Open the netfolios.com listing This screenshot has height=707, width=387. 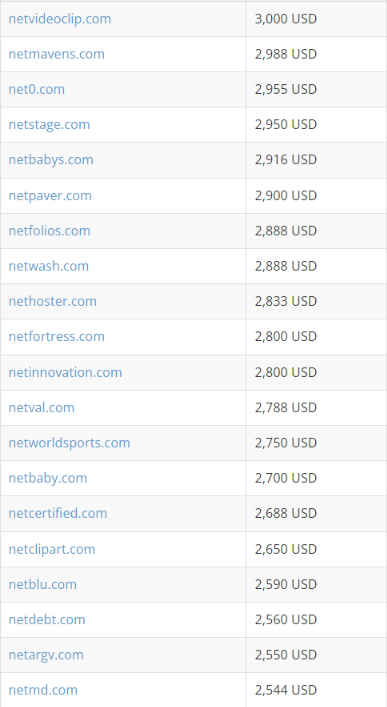click(x=49, y=231)
